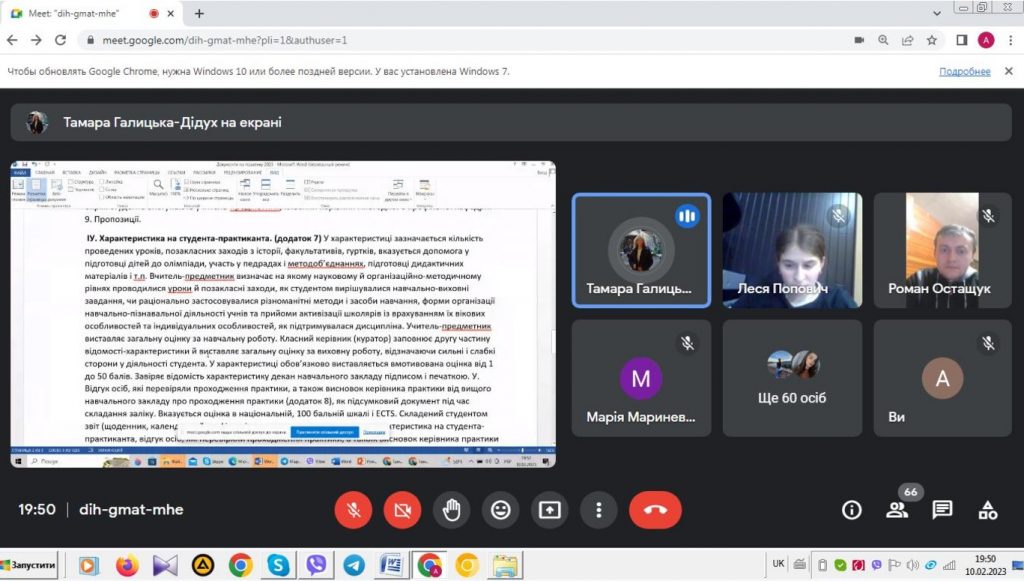
Task: Open Chrome's three-dot menu
Action: click(x=1009, y=40)
